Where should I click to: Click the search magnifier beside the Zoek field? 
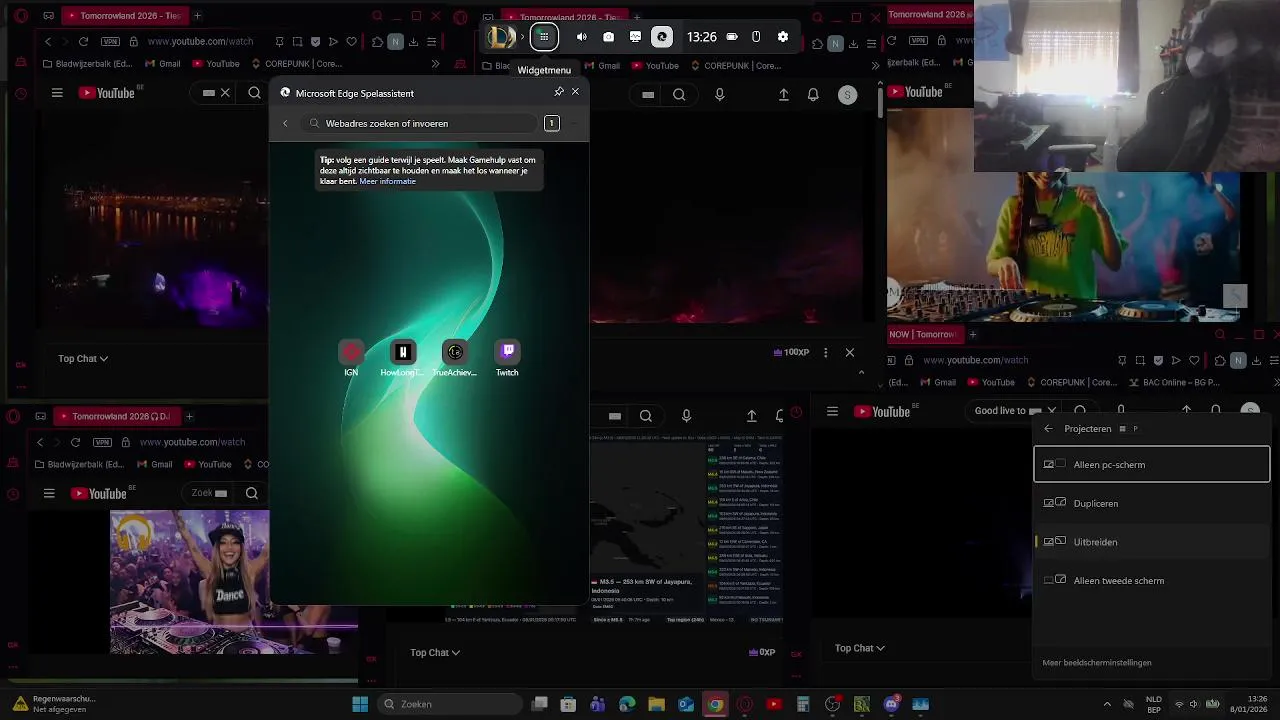pyautogui.click(x=252, y=493)
